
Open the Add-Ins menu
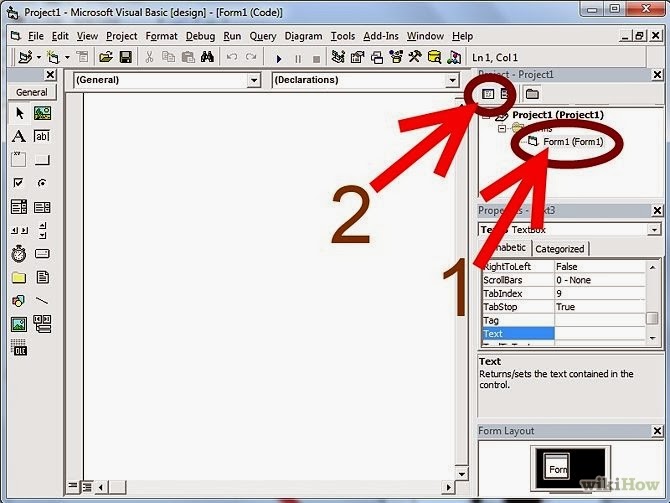tap(380, 36)
